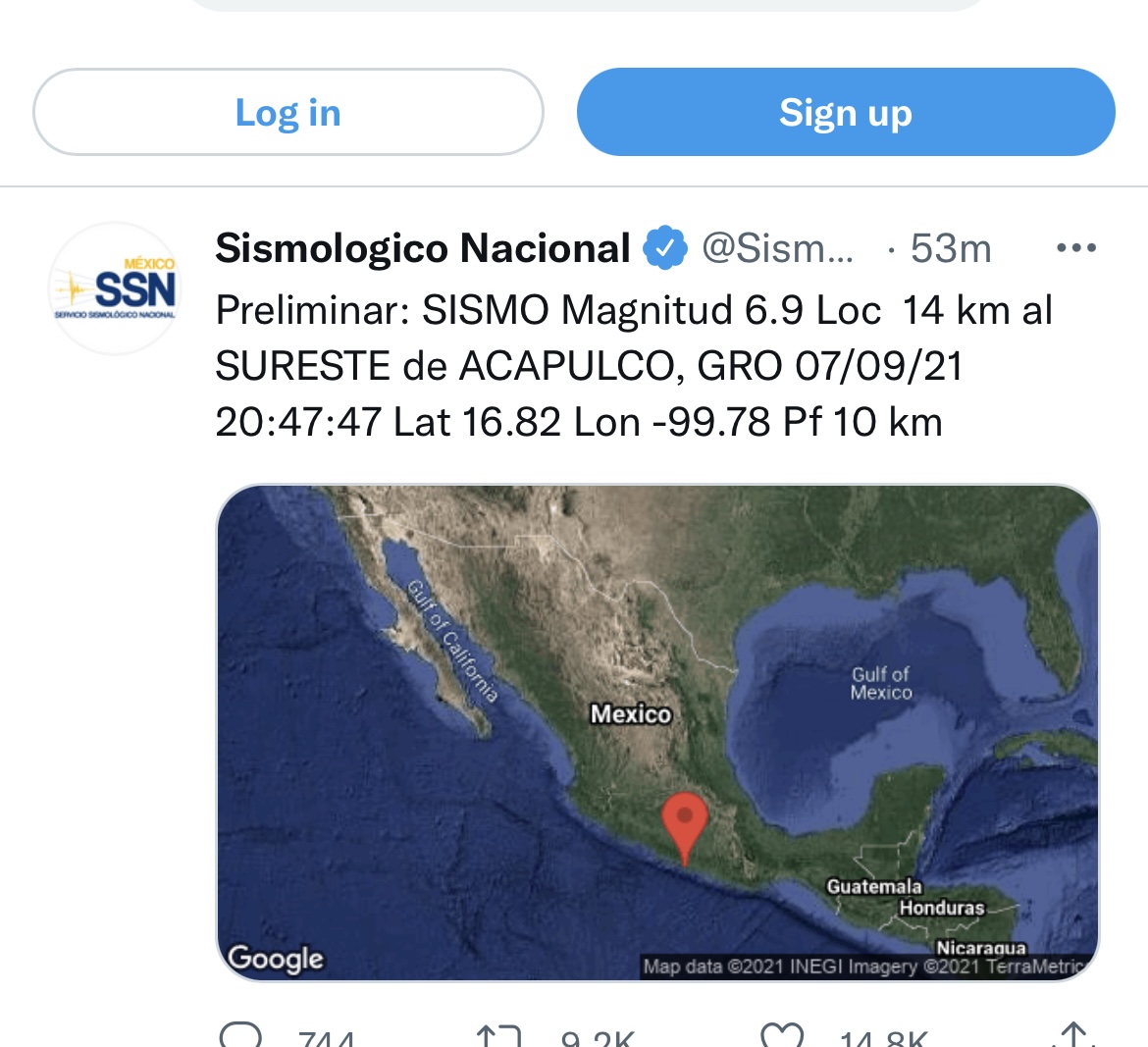This screenshot has width=1148, height=1047.
Task: Open the tweet's three-dot more options menu
Action: pos(1075,248)
